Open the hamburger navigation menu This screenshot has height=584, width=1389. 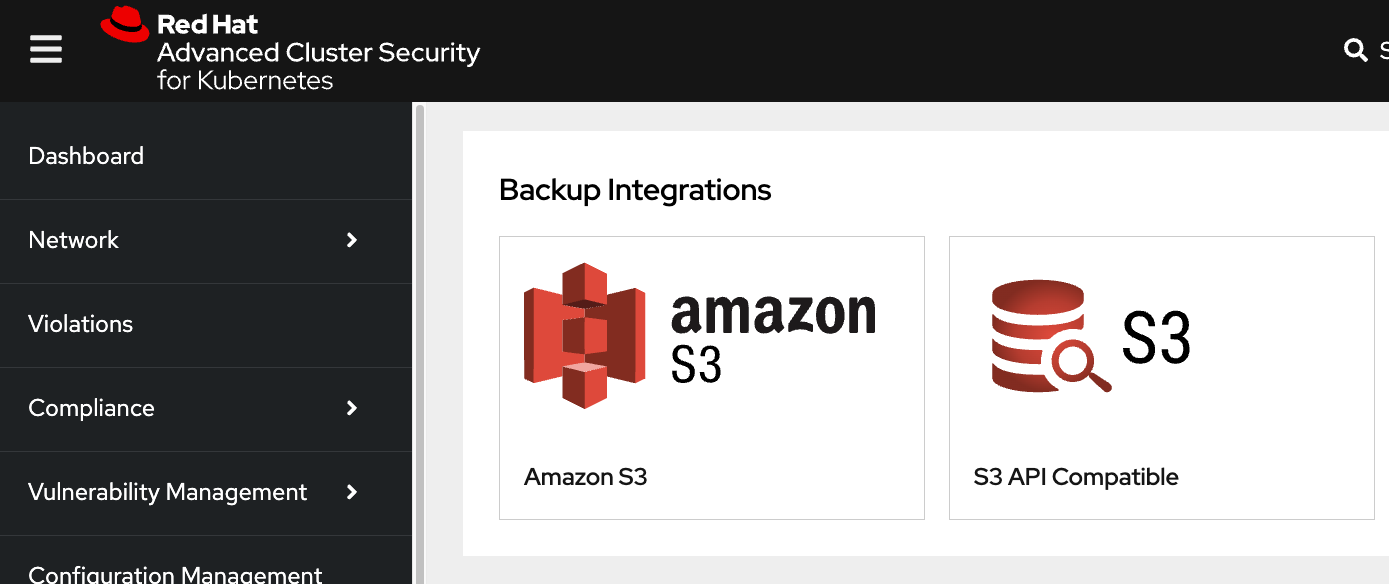pos(46,49)
